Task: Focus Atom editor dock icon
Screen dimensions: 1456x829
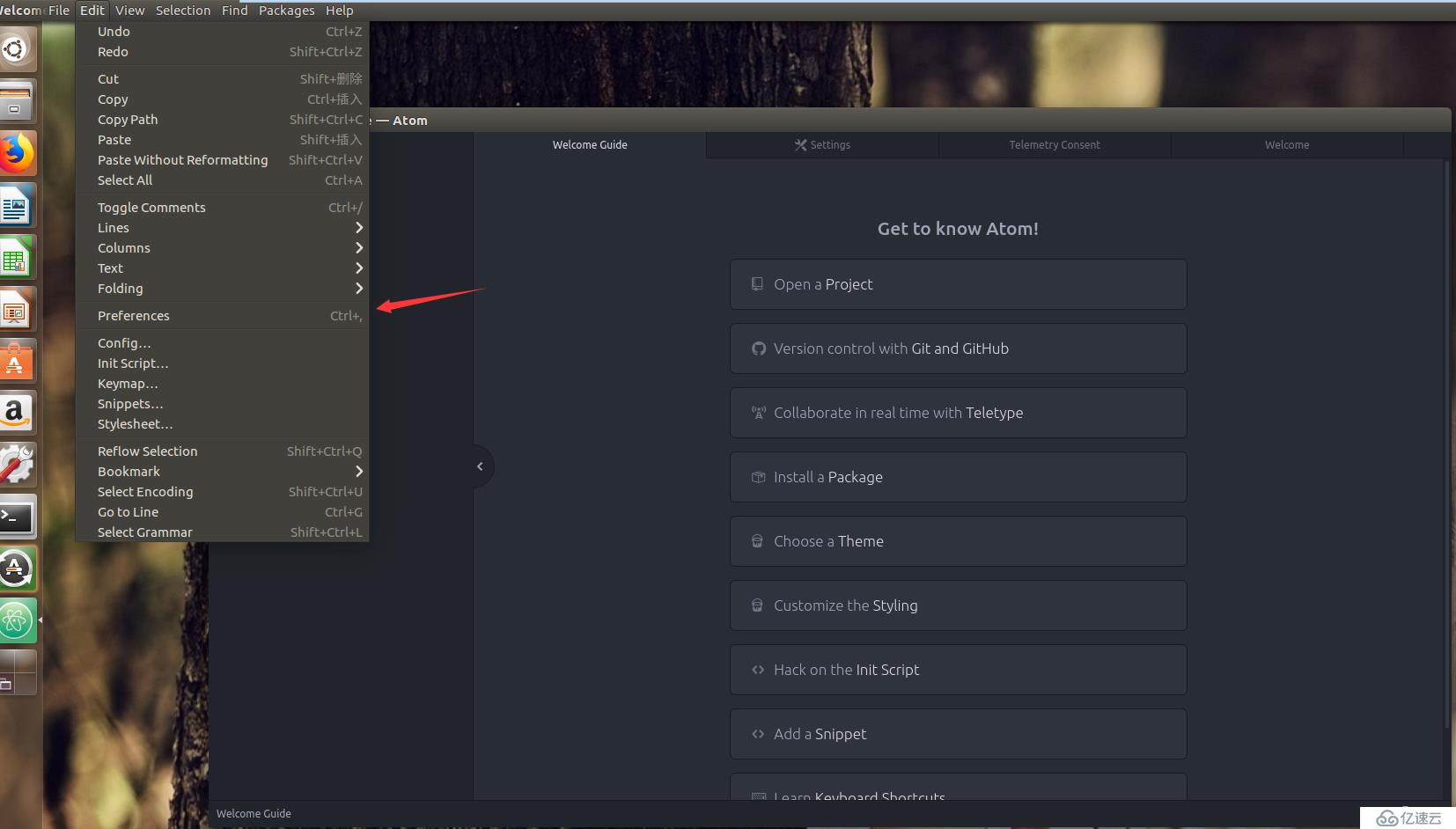Action: [15, 621]
